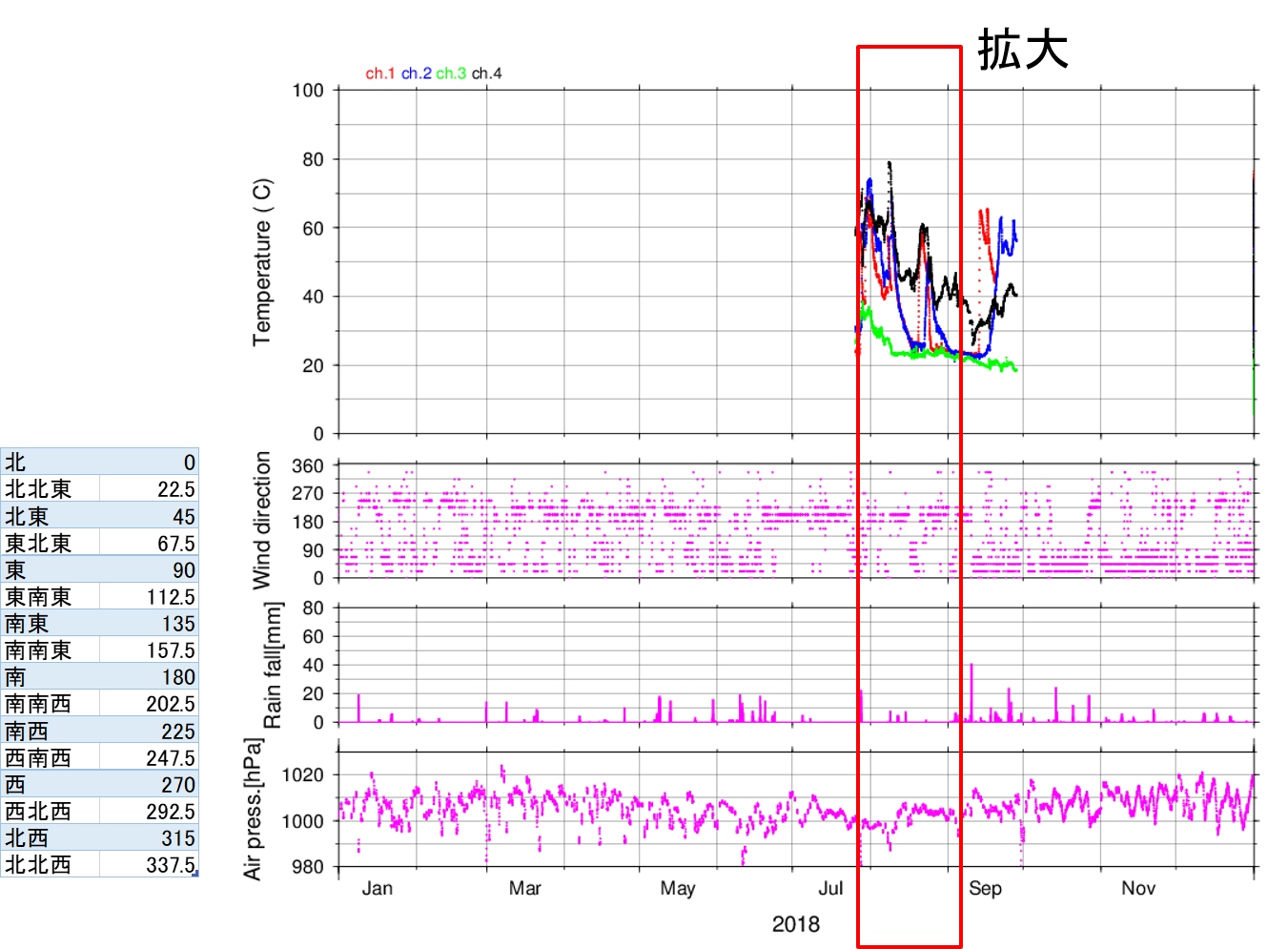This screenshot has height=949, width=1288.
Task: Click the value 22.5 cell
Action: [x=150, y=489]
